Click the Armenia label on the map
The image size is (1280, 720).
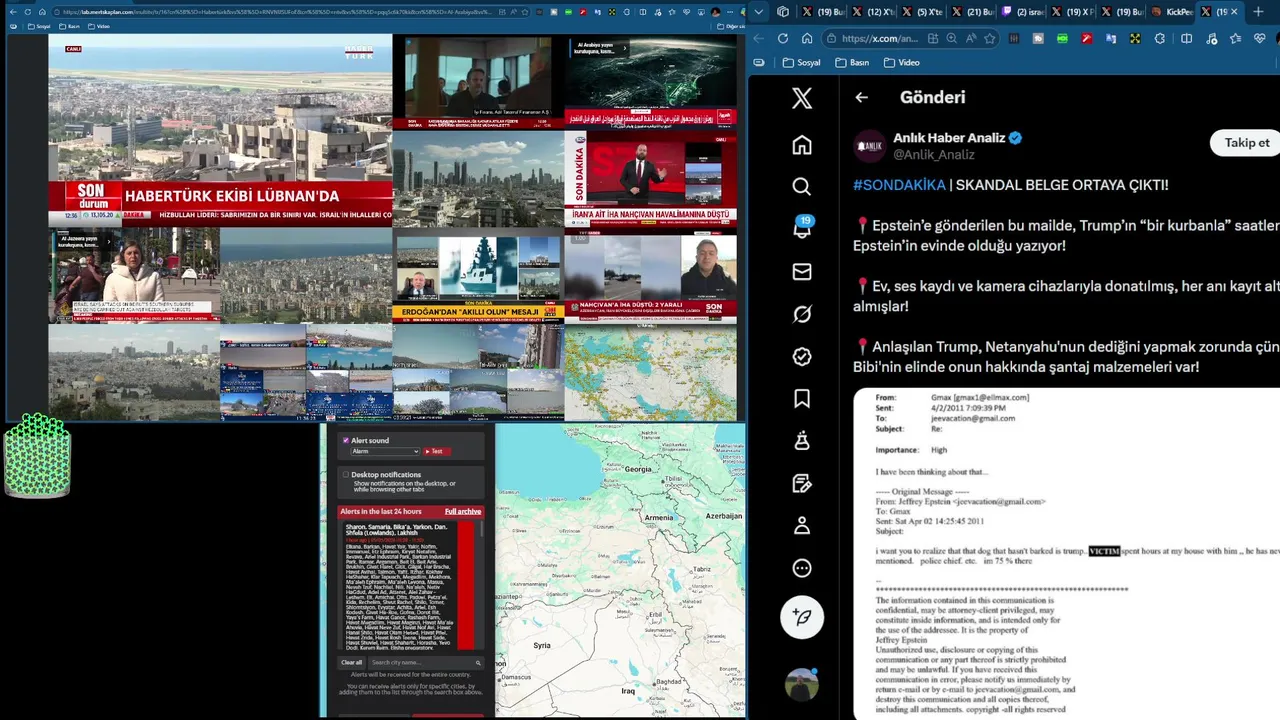point(659,517)
